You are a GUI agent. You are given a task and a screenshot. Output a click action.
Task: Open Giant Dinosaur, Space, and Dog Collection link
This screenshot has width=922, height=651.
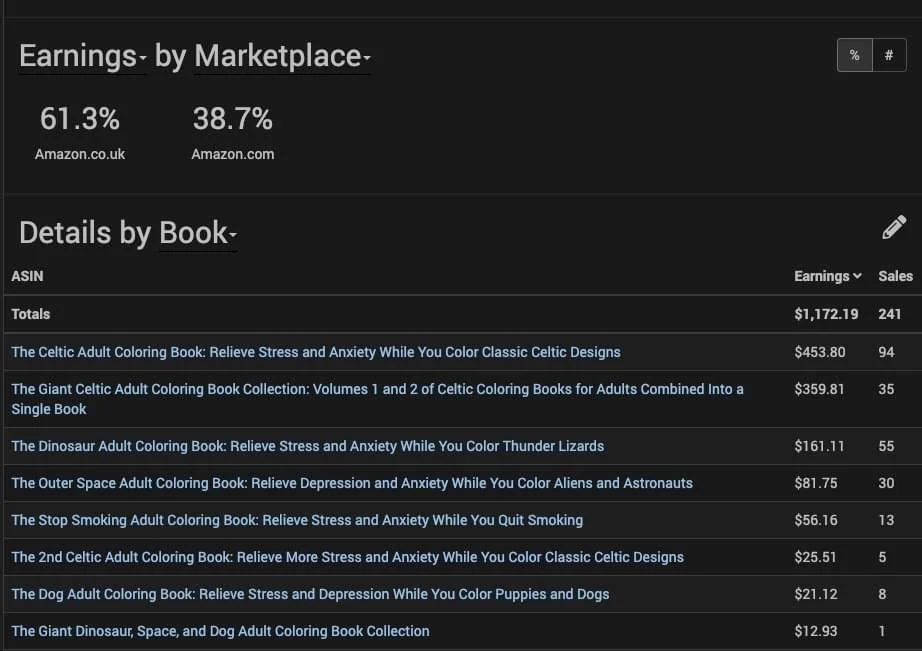point(220,631)
